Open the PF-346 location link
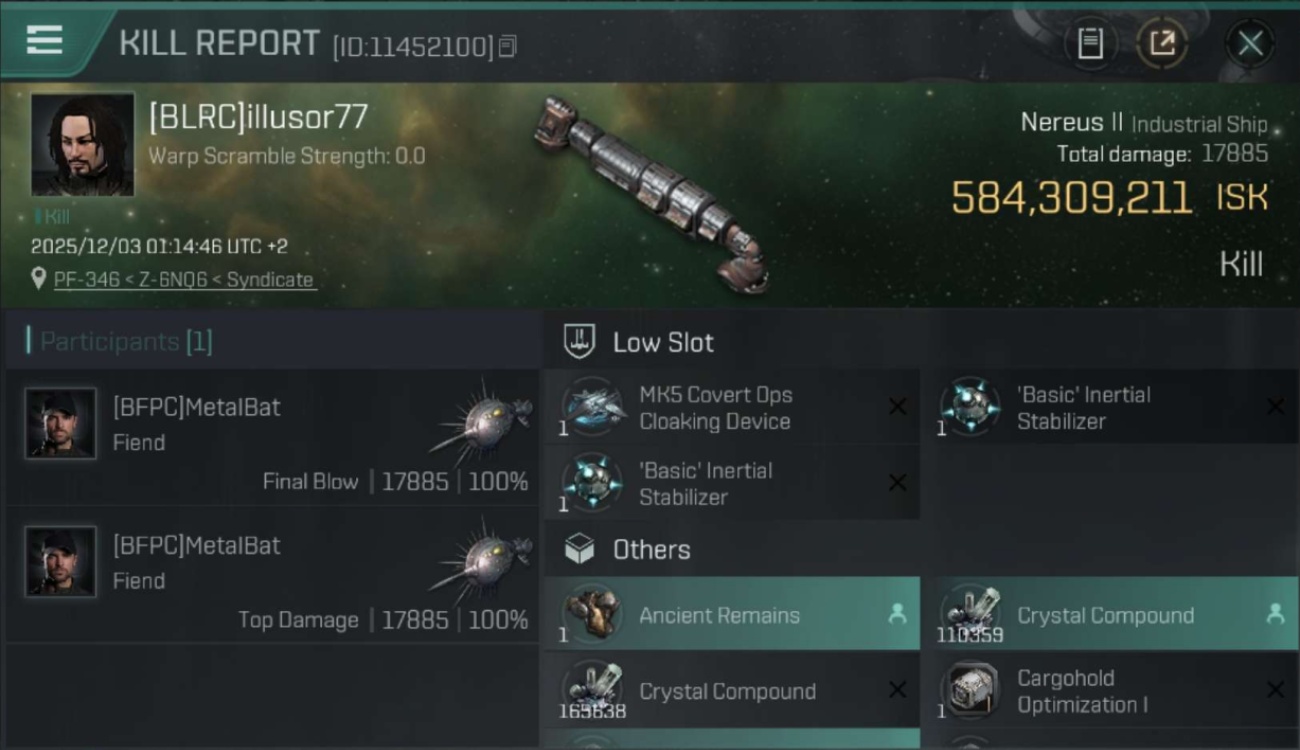The width and height of the screenshot is (1300, 750). click(184, 280)
